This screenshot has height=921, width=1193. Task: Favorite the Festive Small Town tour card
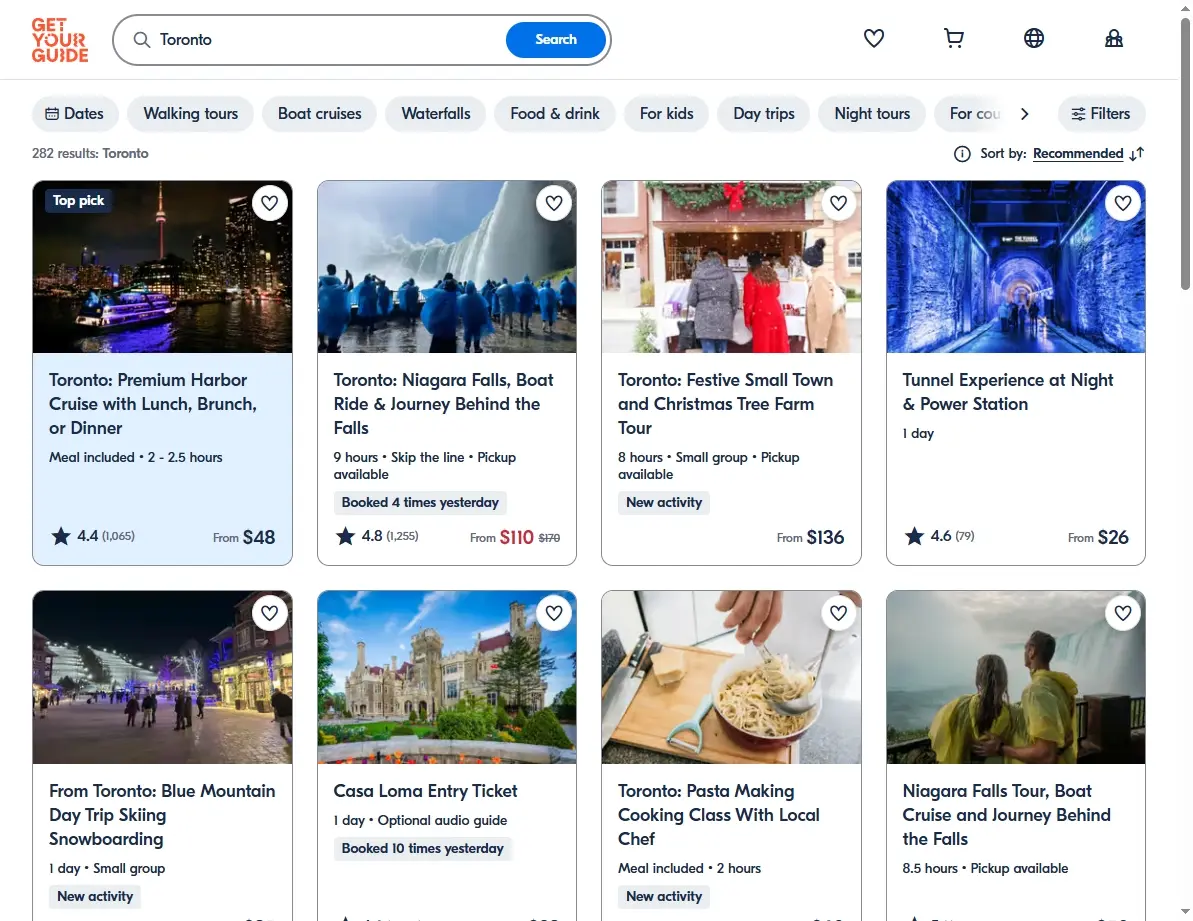pyautogui.click(x=838, y=203)
